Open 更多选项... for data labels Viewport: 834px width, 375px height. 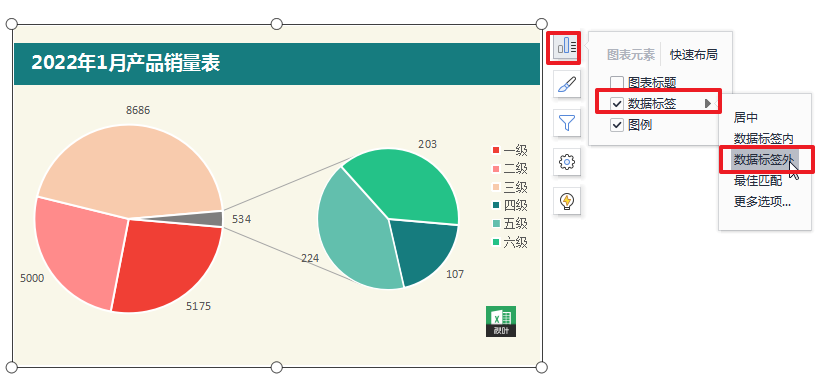pos(762,202)
